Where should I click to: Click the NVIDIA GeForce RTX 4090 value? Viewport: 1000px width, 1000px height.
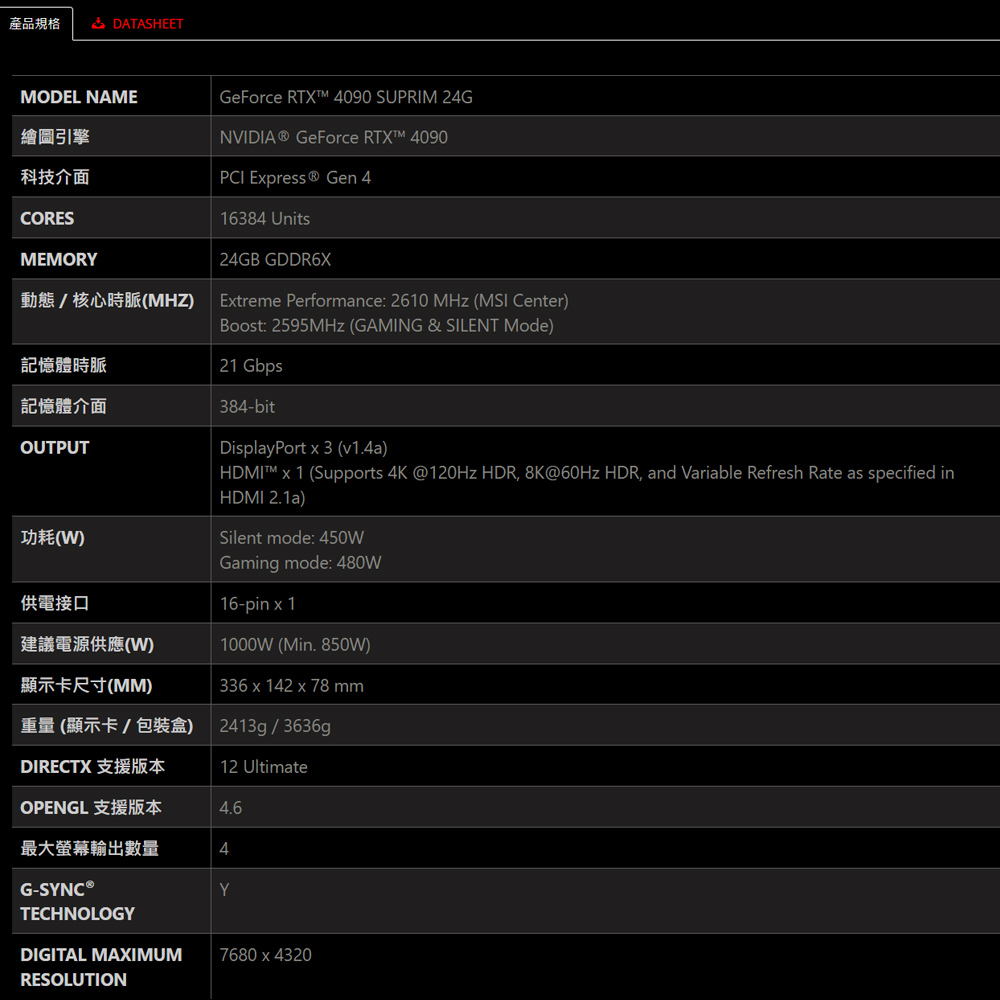(333, 137)
